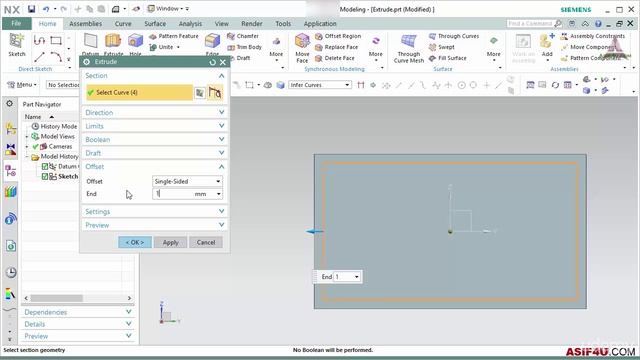
Task: Click the Assembly Constraints tool
Action: (593, 36)
